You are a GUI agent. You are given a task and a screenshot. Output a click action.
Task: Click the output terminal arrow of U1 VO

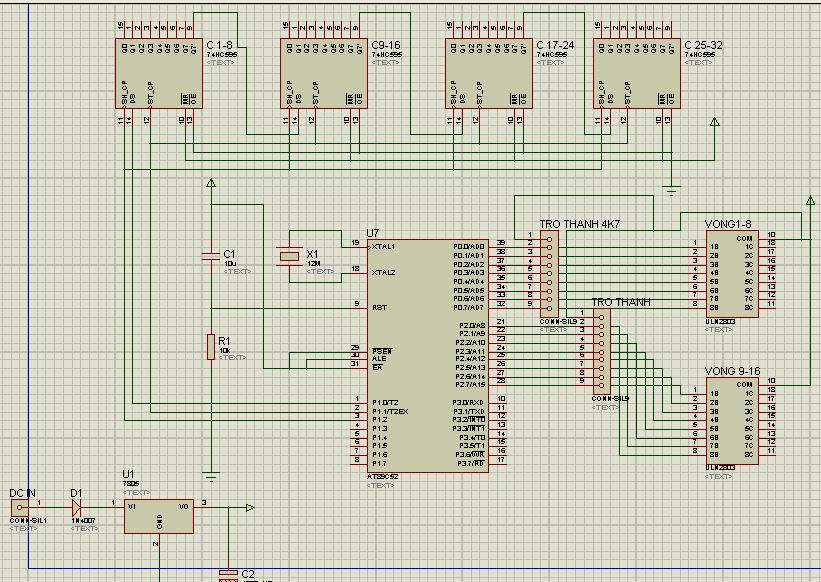point(250,507)
